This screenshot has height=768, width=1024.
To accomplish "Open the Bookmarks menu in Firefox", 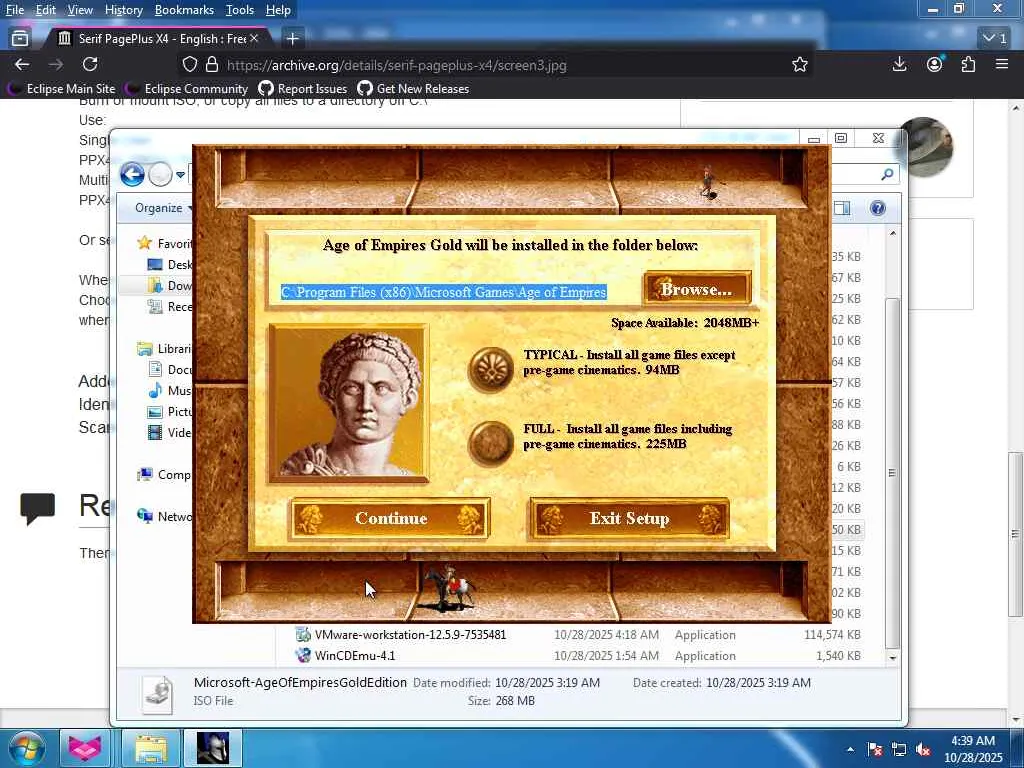I will [x=184, y=10].
